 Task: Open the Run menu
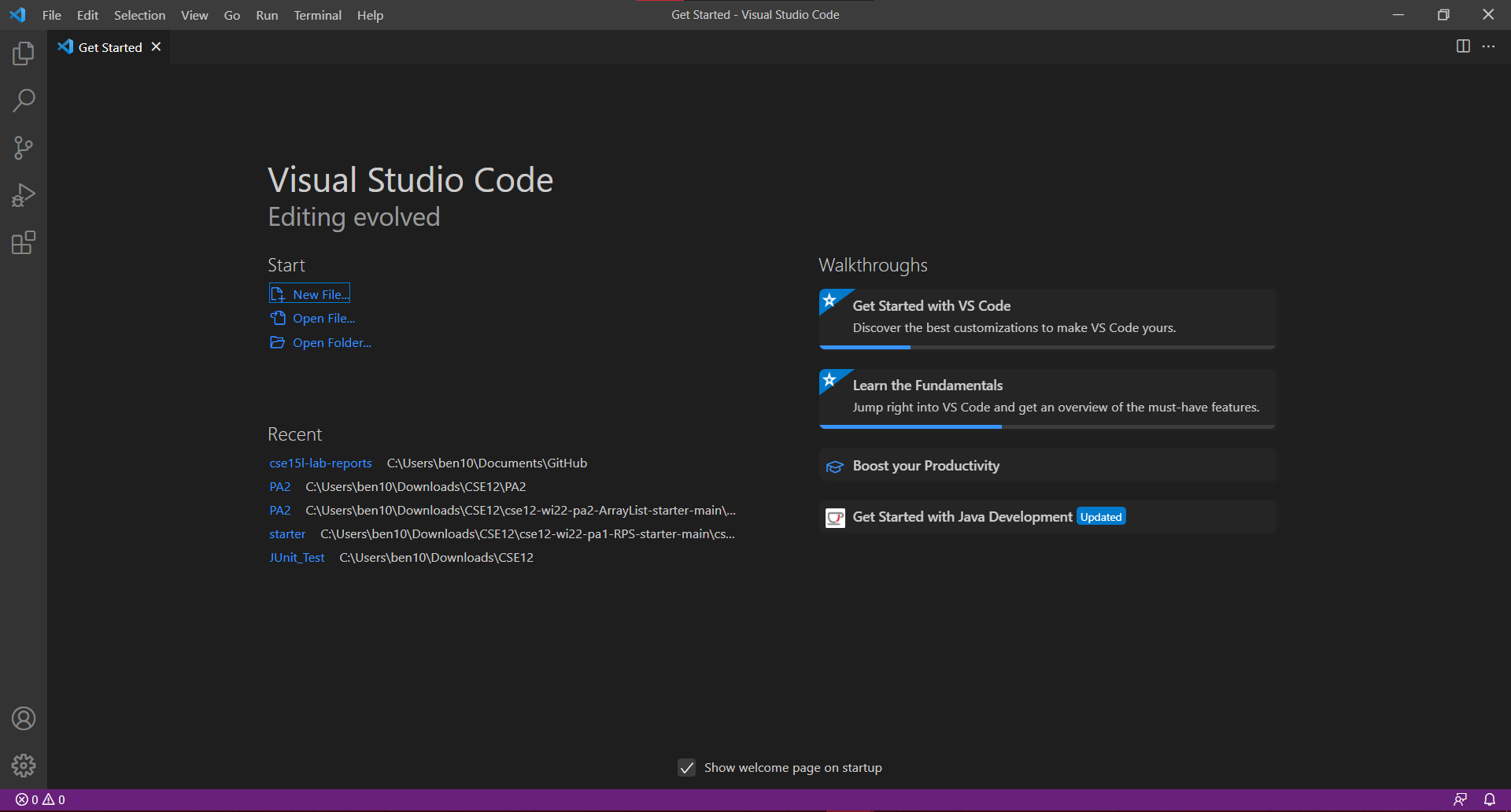(x=267, y=15)
